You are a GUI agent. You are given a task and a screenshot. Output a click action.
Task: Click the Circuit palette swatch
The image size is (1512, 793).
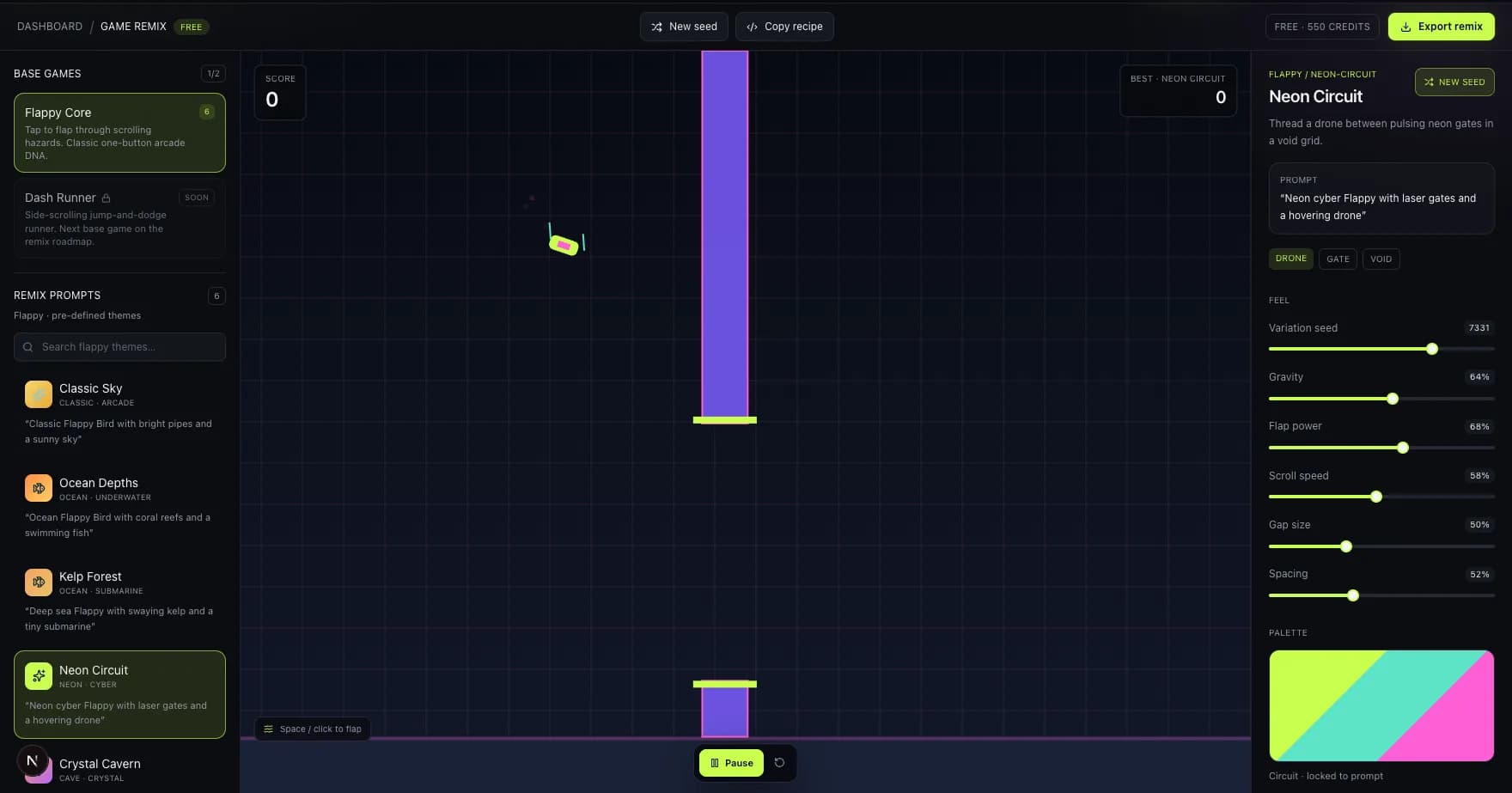click(1381, 705)
